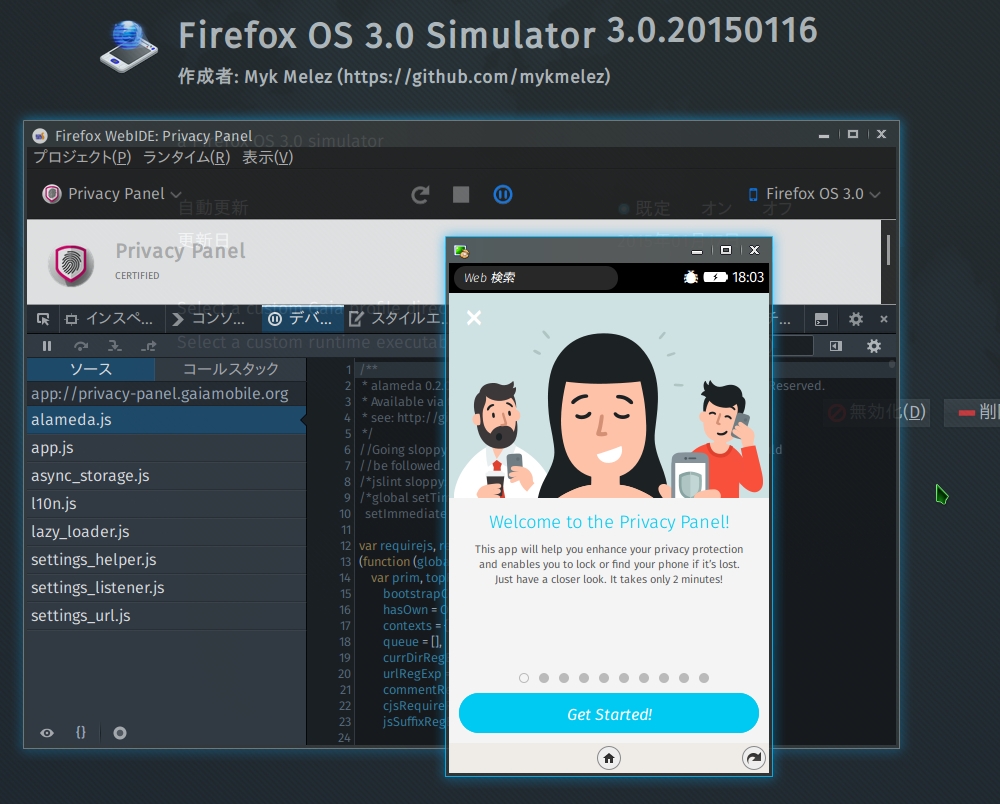Open the Privacy Panel project dropdown
The height and width of the screenshot is (804, 1000).
[112, 194]
